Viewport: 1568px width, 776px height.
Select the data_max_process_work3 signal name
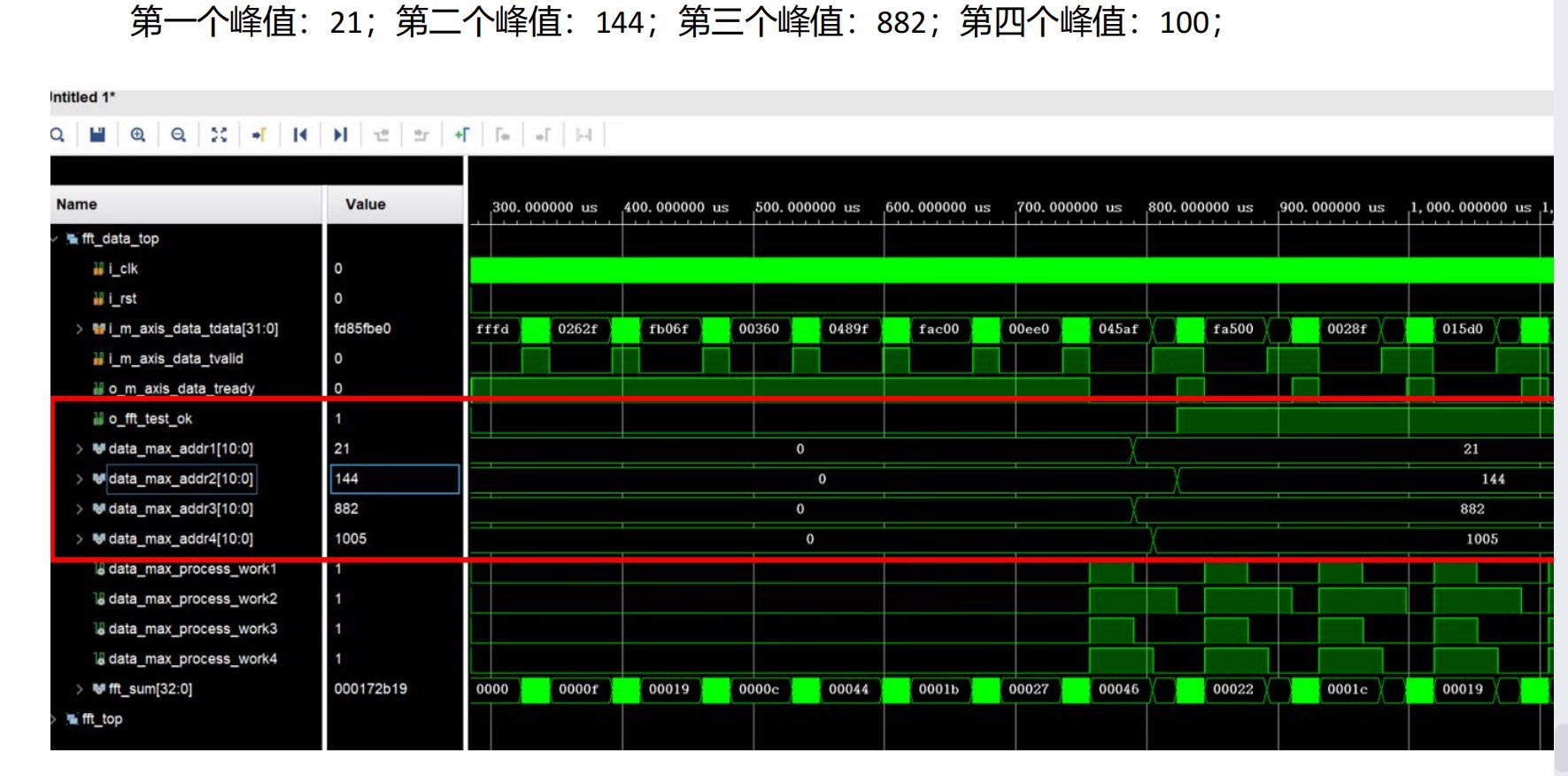click(x=192, y=629)
